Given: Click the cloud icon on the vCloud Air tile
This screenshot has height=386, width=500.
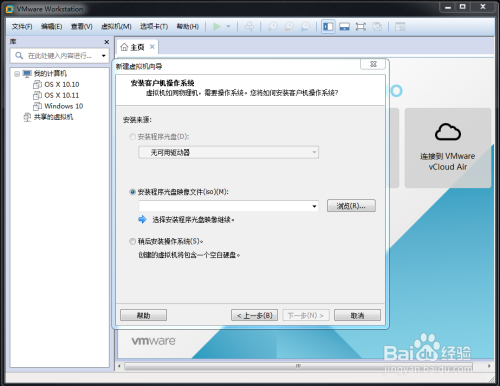Looking at the screenshot, I should coord(448,132).
